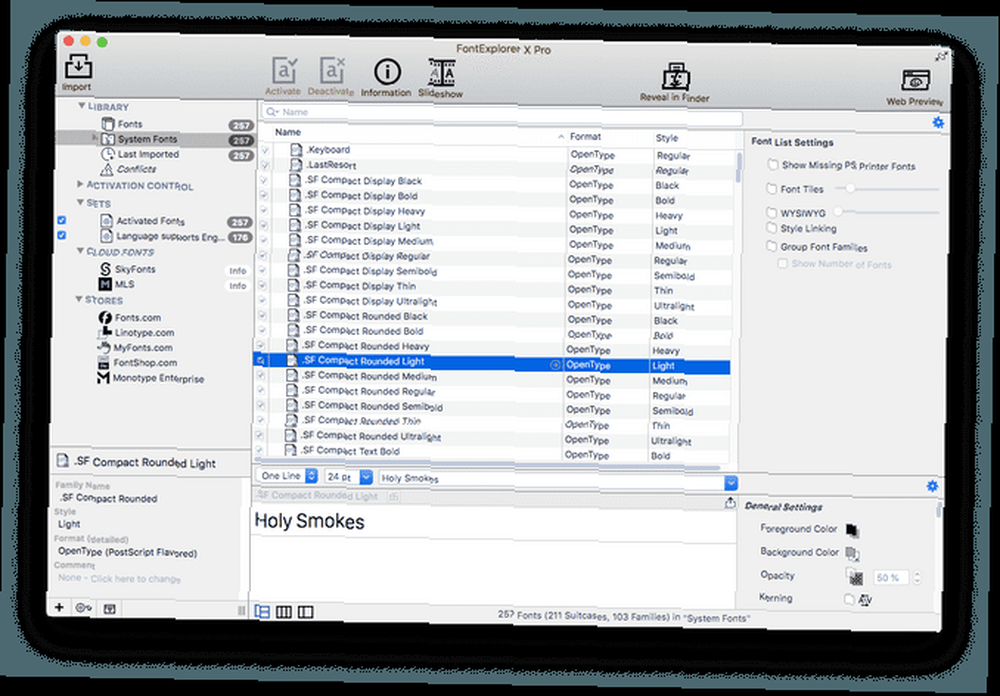Sort the font list by Style column
The height and width of the screenshot is (696, 1000).
[x=694, y=138]
